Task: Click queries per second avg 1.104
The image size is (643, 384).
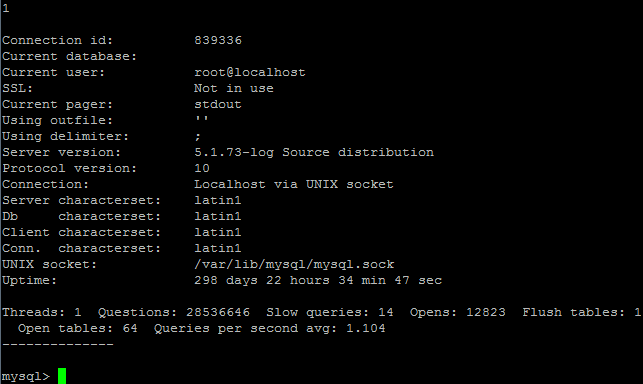Action: click(365, 328)
